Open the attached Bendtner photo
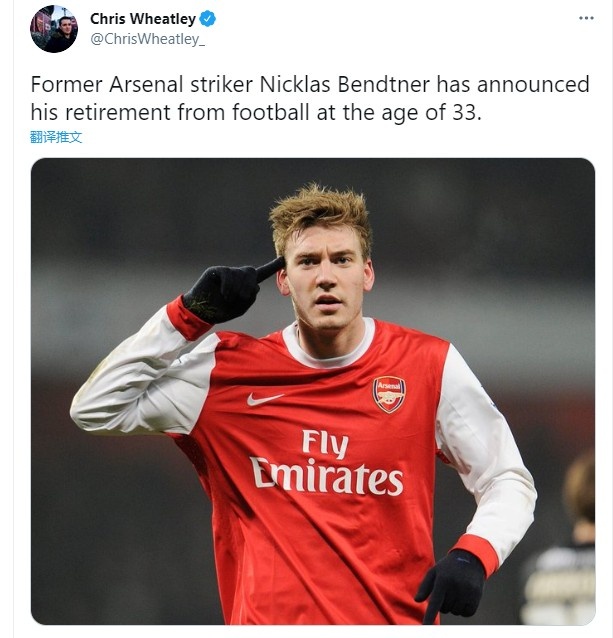Image resolution: width=613 pixels, height=638 pixels. 312,390
